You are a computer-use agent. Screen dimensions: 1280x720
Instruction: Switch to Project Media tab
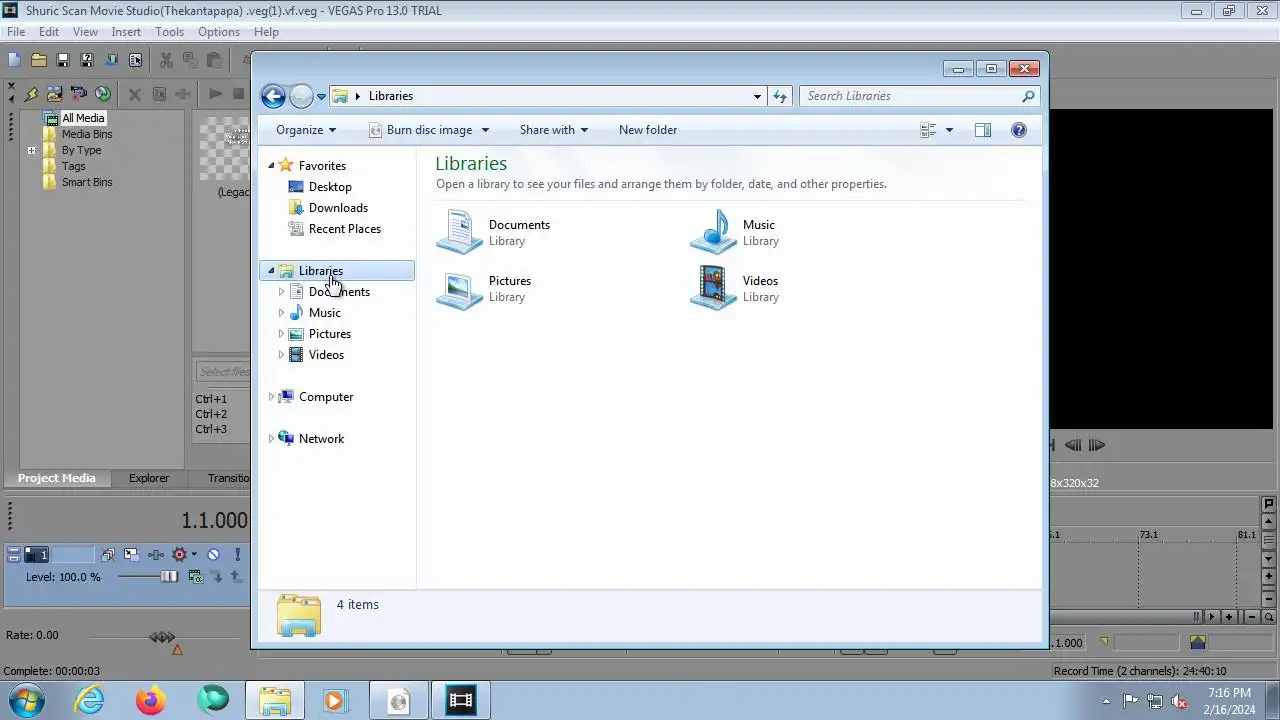(x=57, y=478)
